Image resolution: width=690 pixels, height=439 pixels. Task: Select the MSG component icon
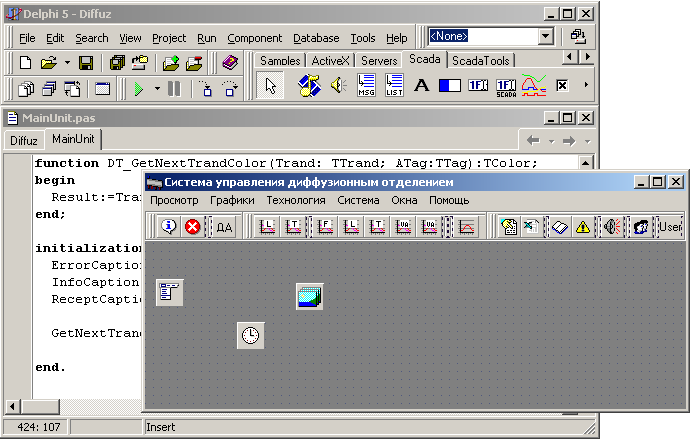pyautogui.click(x=366, y=86)
